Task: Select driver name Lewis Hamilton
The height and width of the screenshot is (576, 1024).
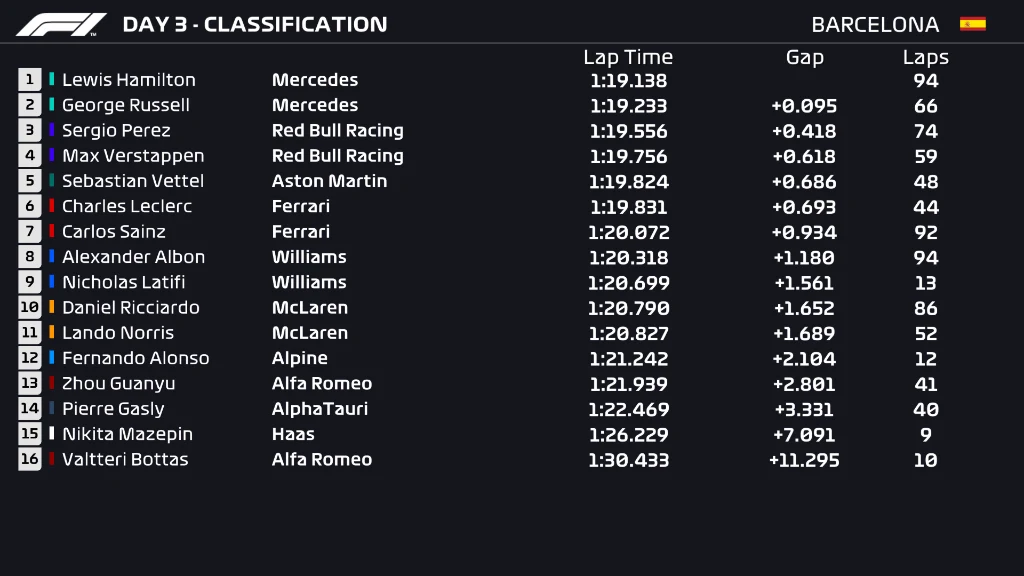Action: pos(129,80)
